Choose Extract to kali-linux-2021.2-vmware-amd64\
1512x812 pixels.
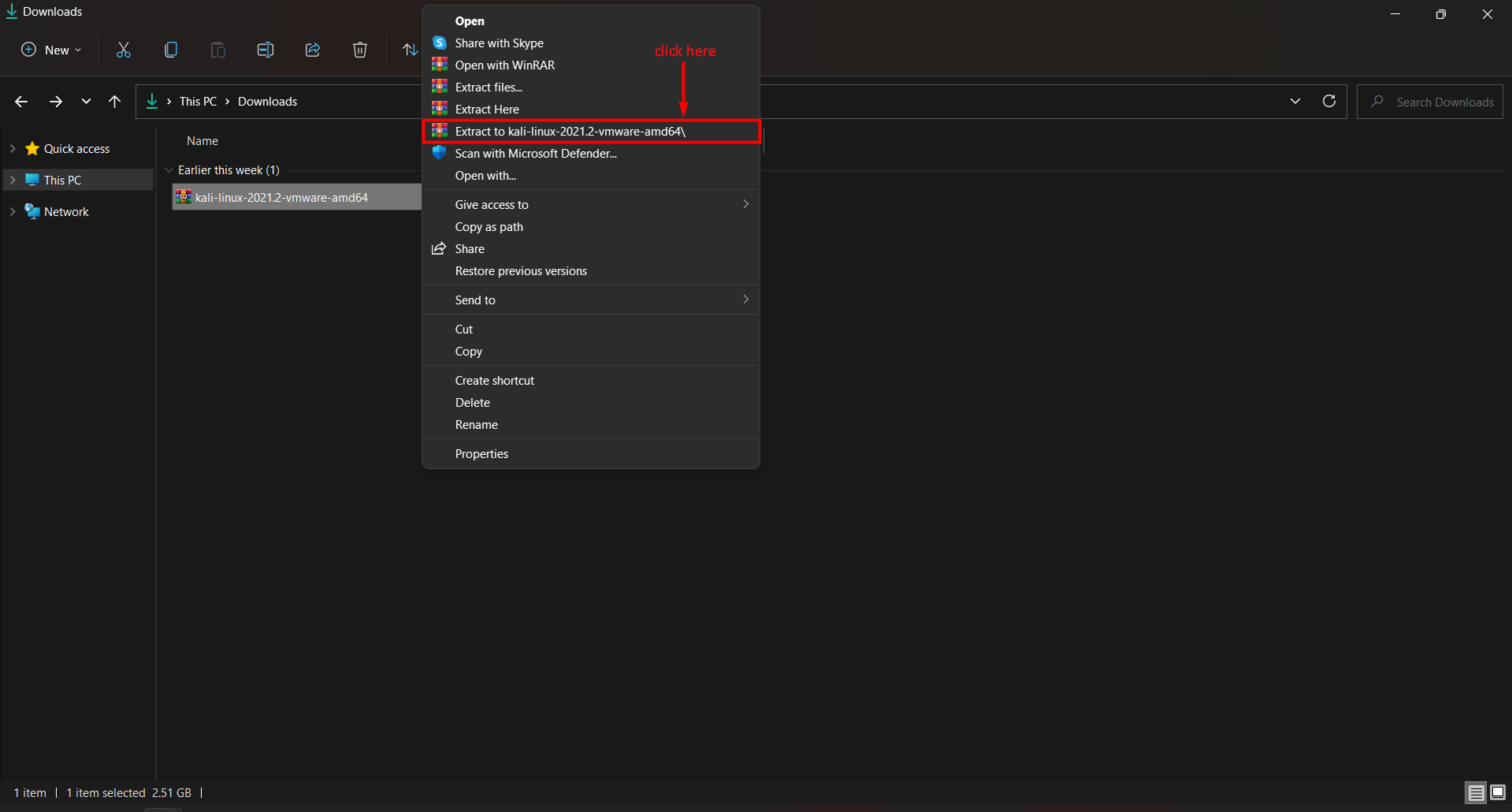coord(570,132)
